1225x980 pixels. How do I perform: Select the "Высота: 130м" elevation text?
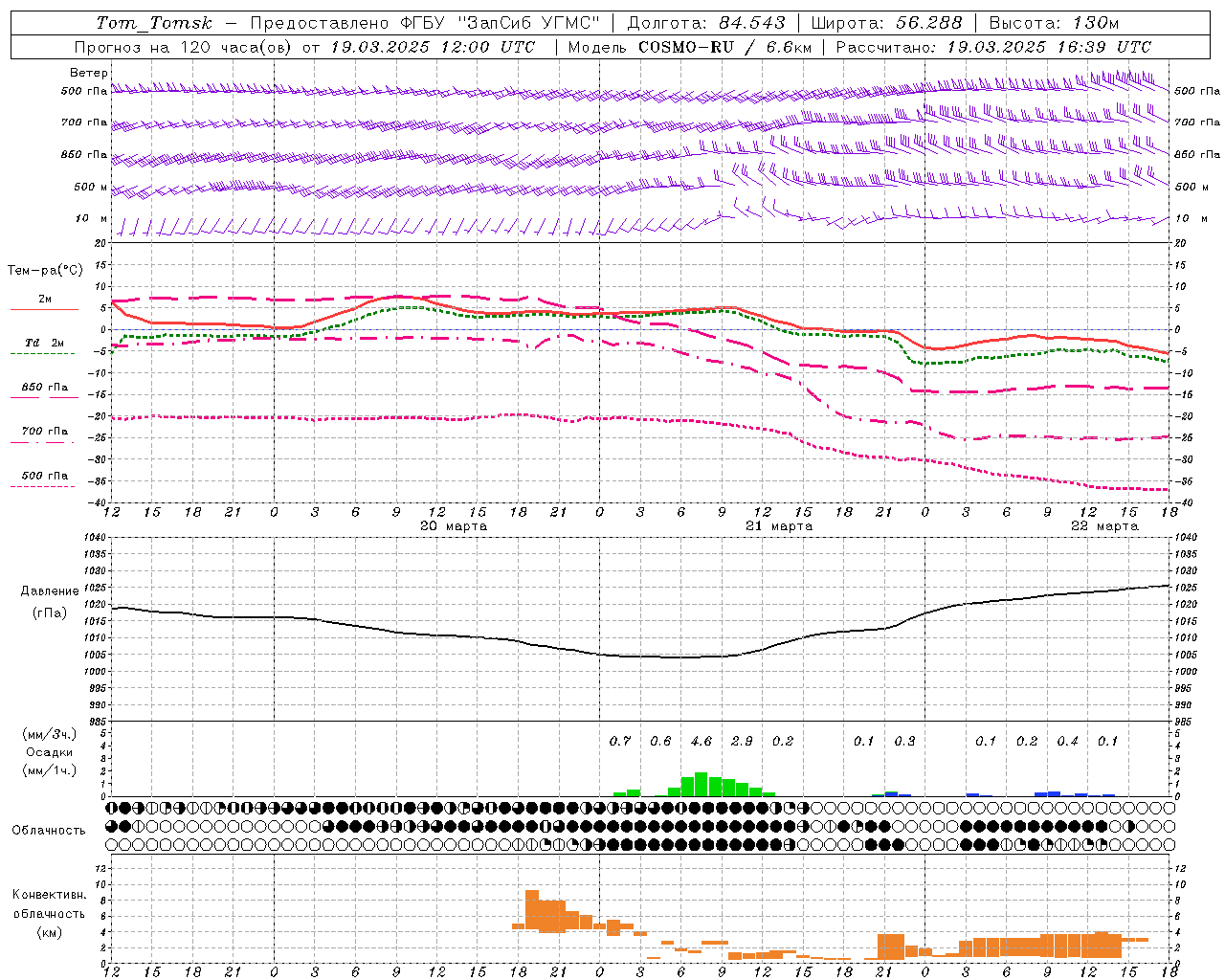tap(1054, 23)
